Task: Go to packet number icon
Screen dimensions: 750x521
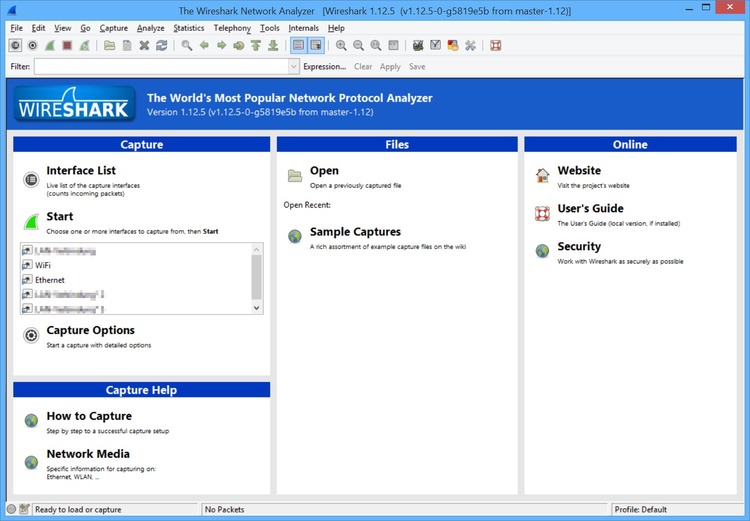Action: pyautogui.click(x=239, y=45)
